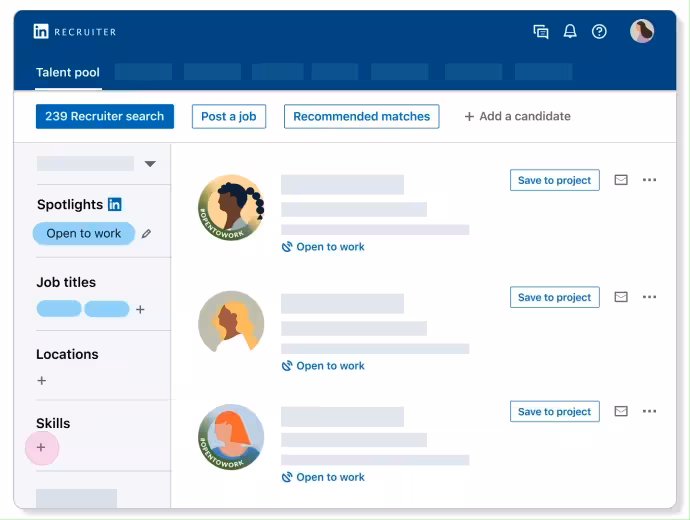Screen dimensions: 690x520
Task: Save the second candidate to project
Action: (554, 297)
